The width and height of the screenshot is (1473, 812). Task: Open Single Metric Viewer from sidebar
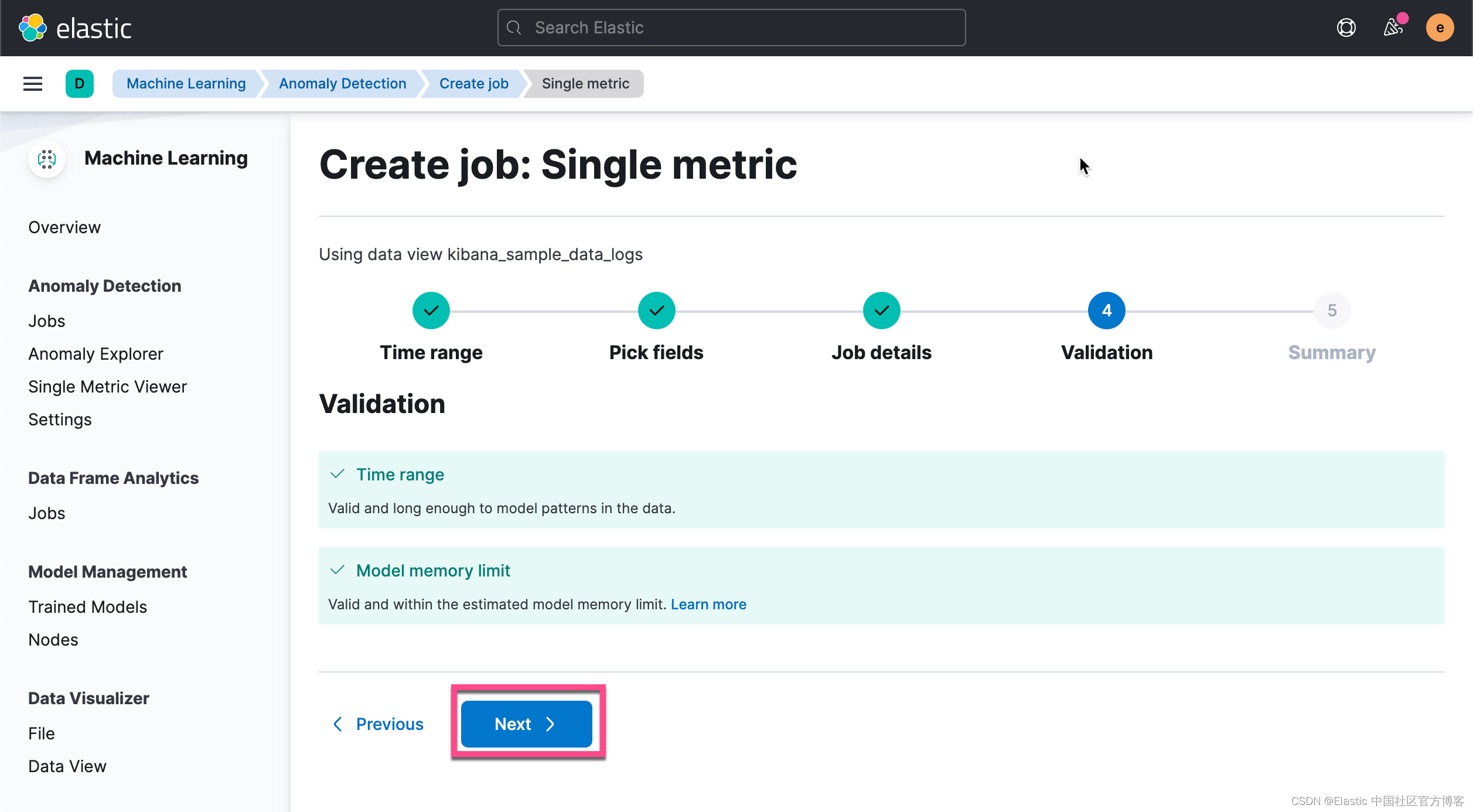107,387
